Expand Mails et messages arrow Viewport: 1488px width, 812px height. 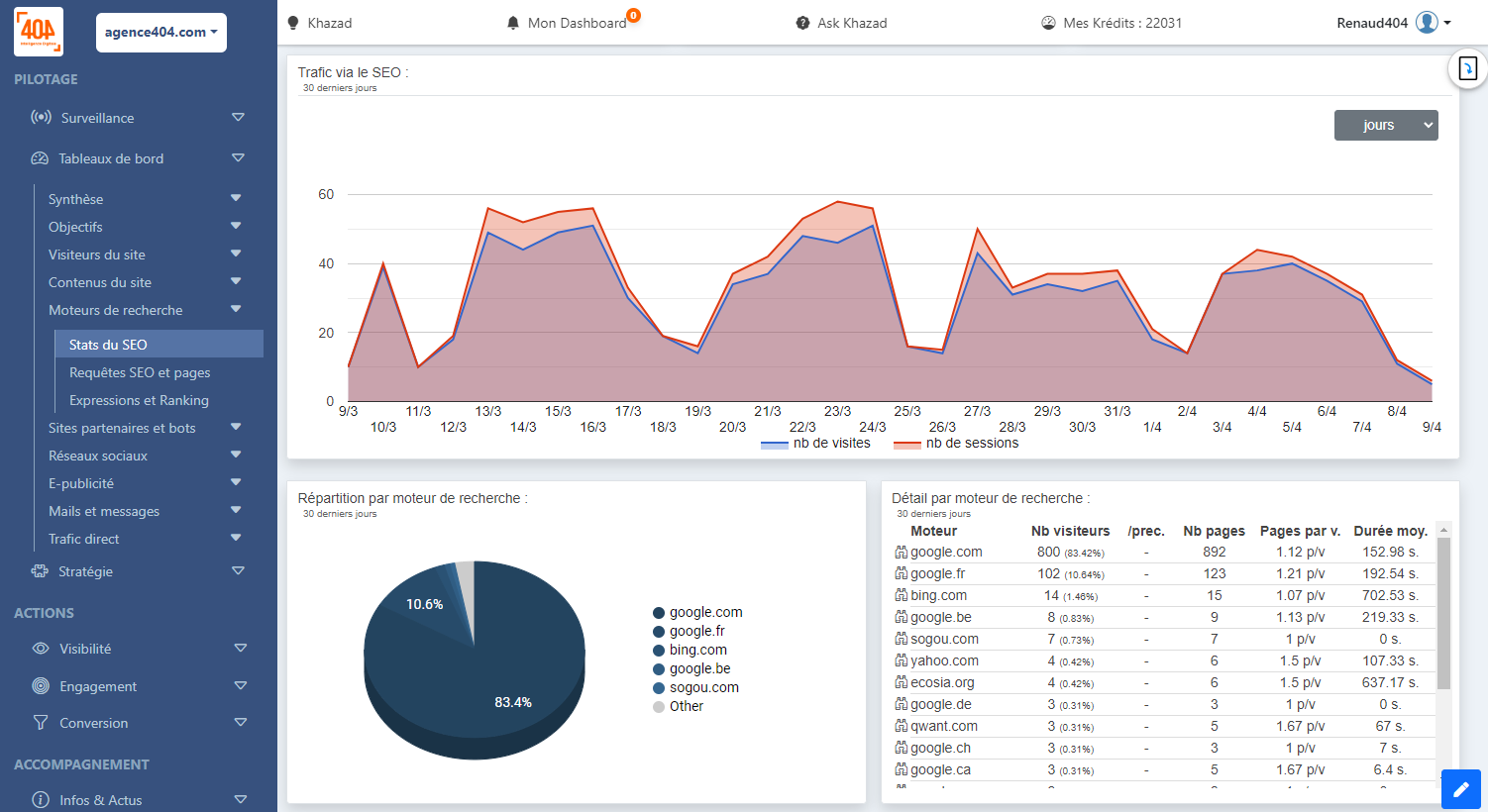click(236, 510)
